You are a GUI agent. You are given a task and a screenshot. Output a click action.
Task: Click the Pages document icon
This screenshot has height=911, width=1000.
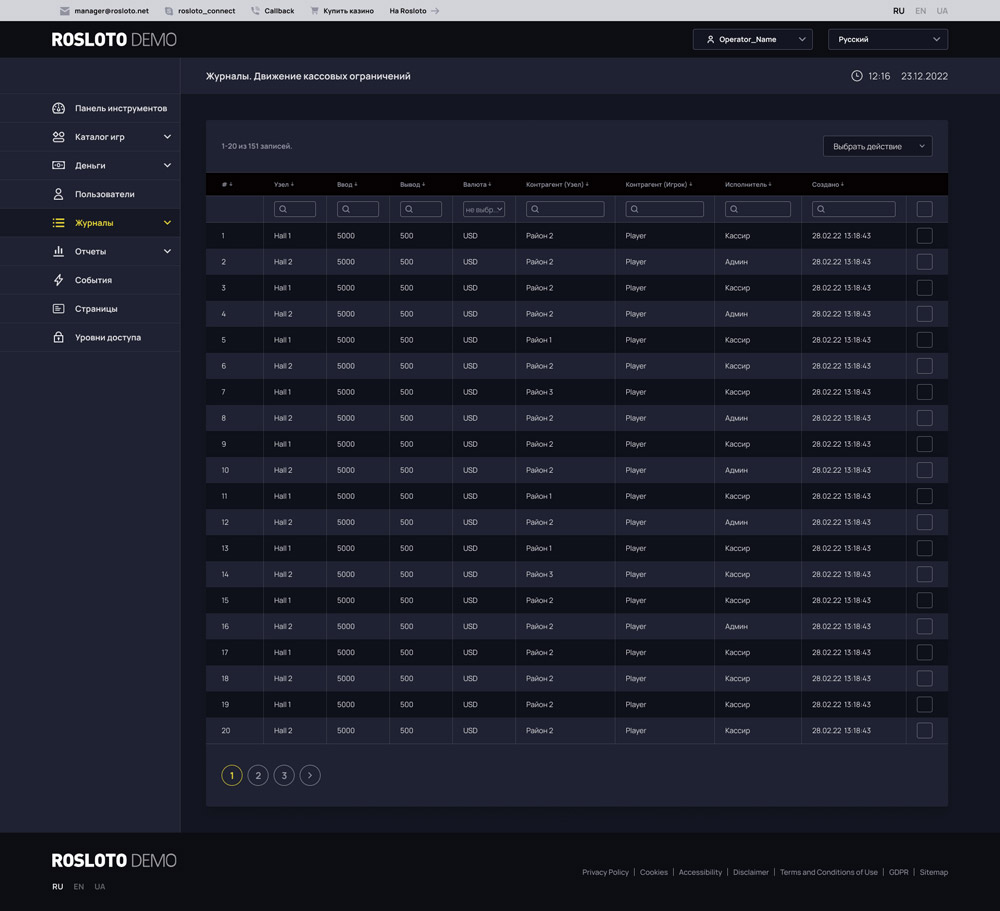(x=58, y=309)
